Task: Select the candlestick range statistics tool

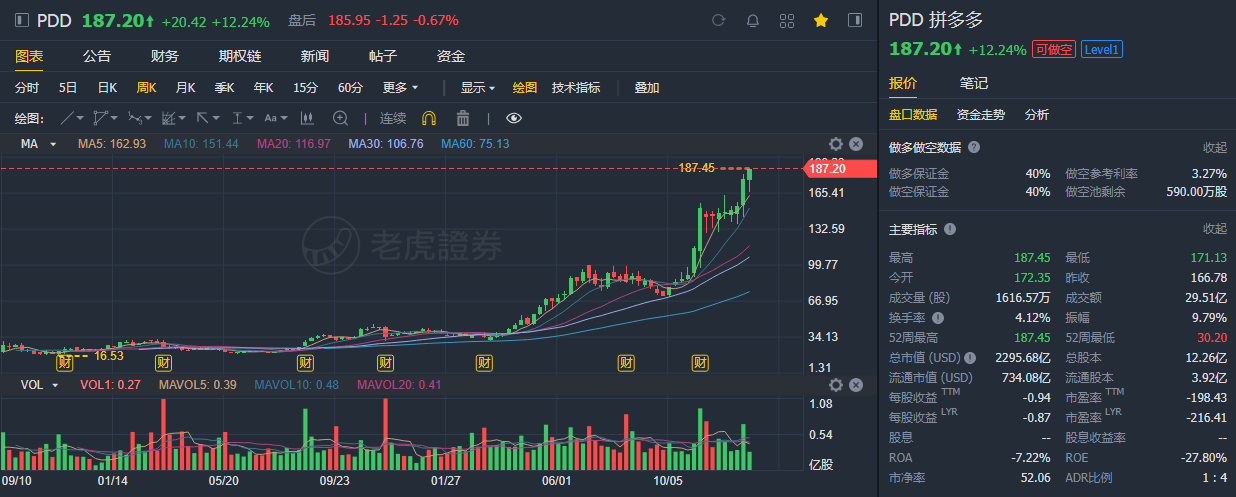Action: (x=308, y=117)
